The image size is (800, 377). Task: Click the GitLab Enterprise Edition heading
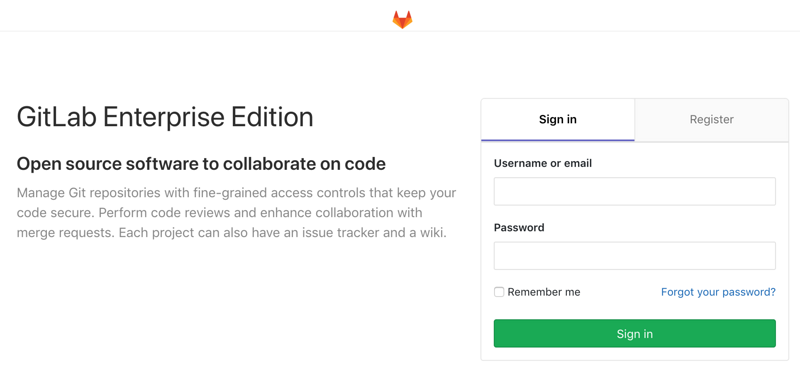[x=165, y=117]
